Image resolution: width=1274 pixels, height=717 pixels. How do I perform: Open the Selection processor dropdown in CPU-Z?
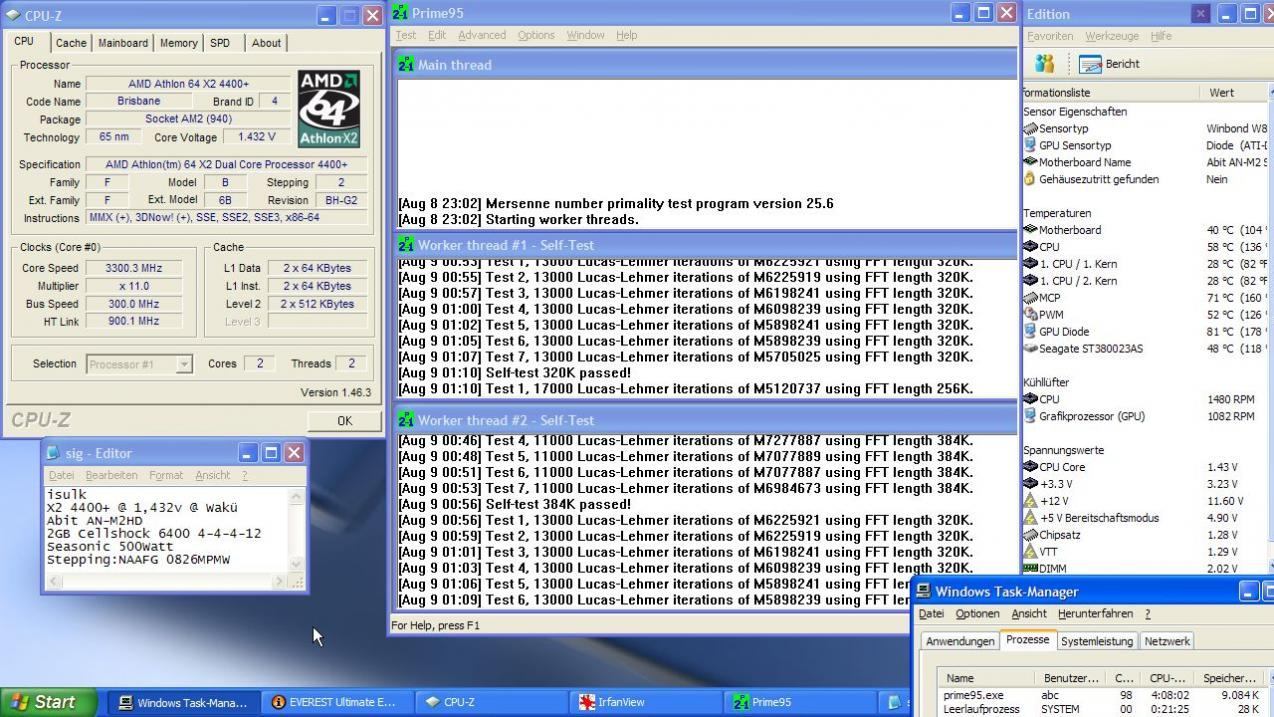183,365
